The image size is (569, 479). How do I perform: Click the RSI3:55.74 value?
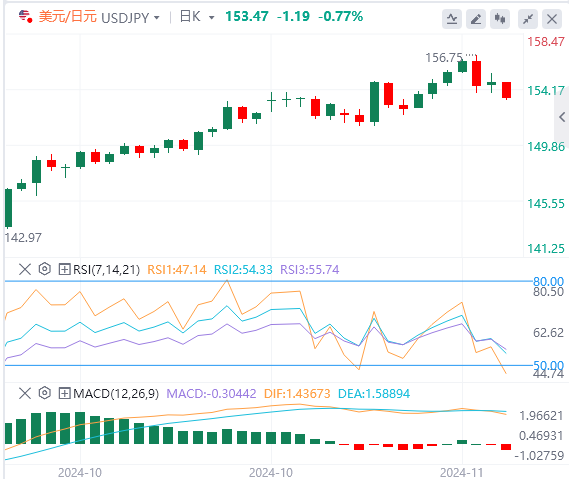coord(310,270)
